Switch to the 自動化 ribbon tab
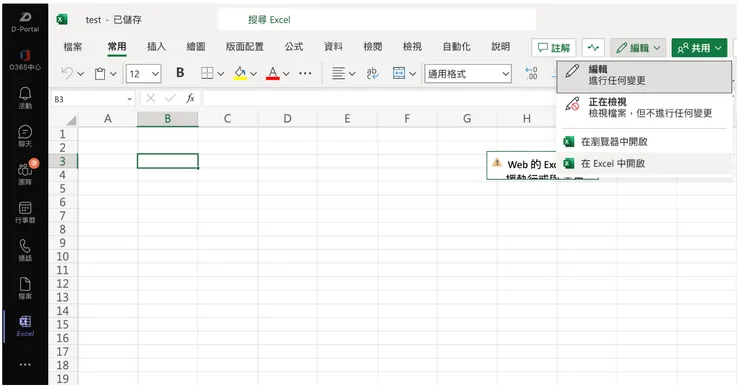This screenshot has width=740, height=387. (456, 47)
